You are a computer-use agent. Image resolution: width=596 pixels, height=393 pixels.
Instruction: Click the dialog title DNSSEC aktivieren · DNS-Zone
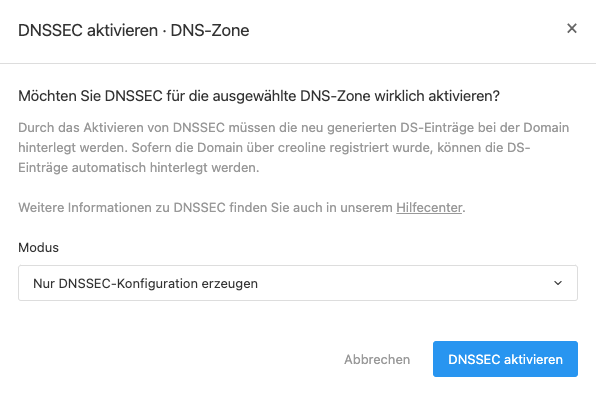[134, 30]
